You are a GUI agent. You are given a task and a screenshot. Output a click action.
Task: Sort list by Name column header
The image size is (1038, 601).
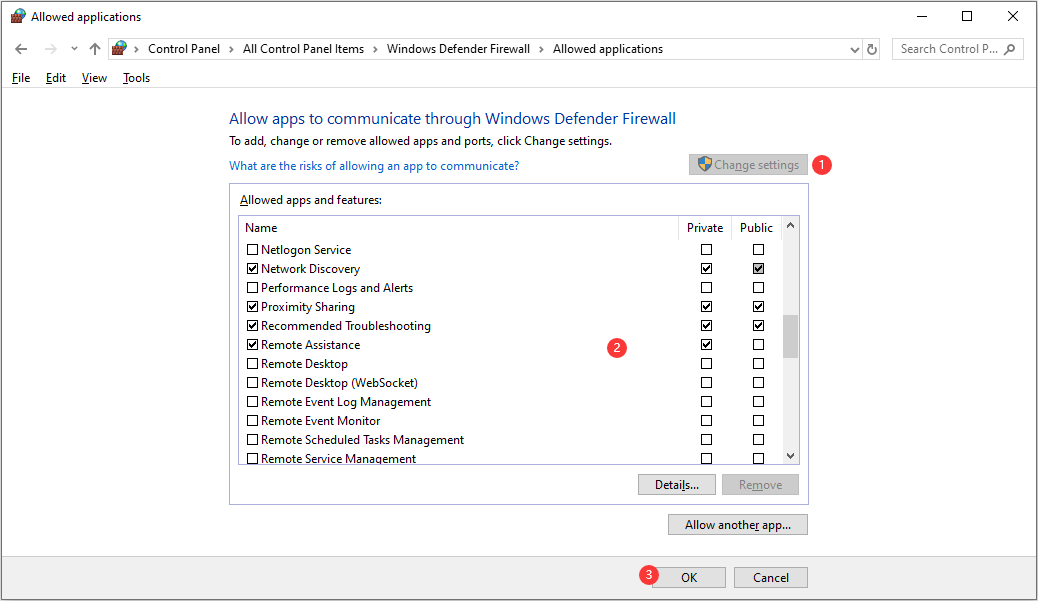459,228
